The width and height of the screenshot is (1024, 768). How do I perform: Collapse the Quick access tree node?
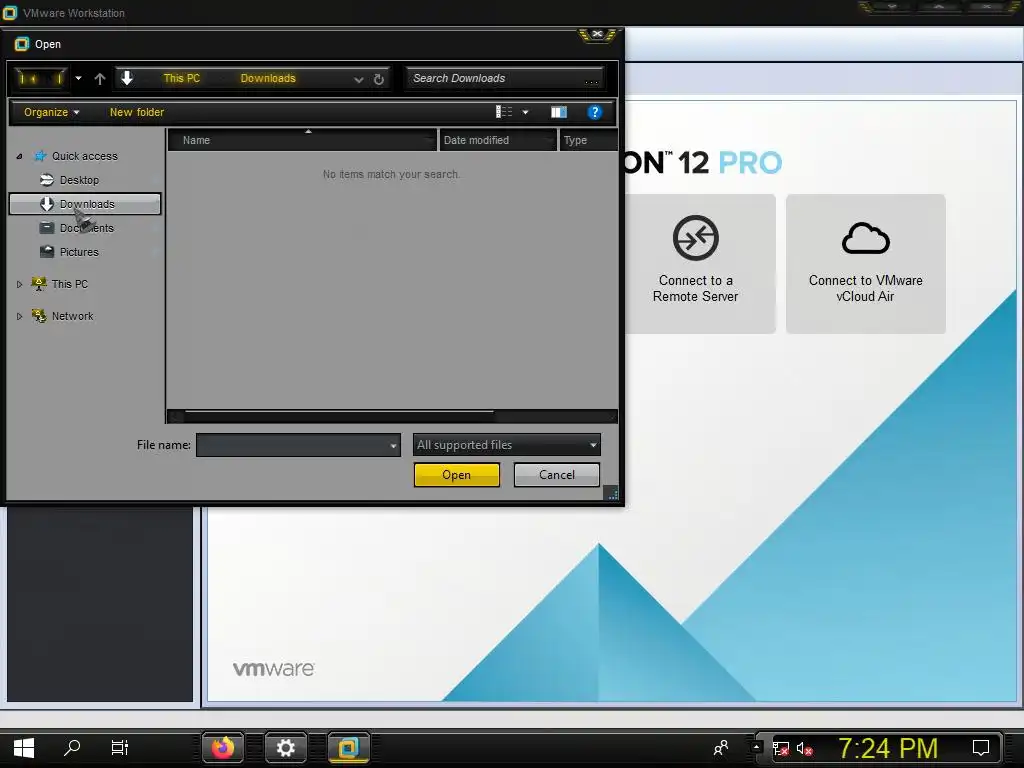[x=20, y=156]
